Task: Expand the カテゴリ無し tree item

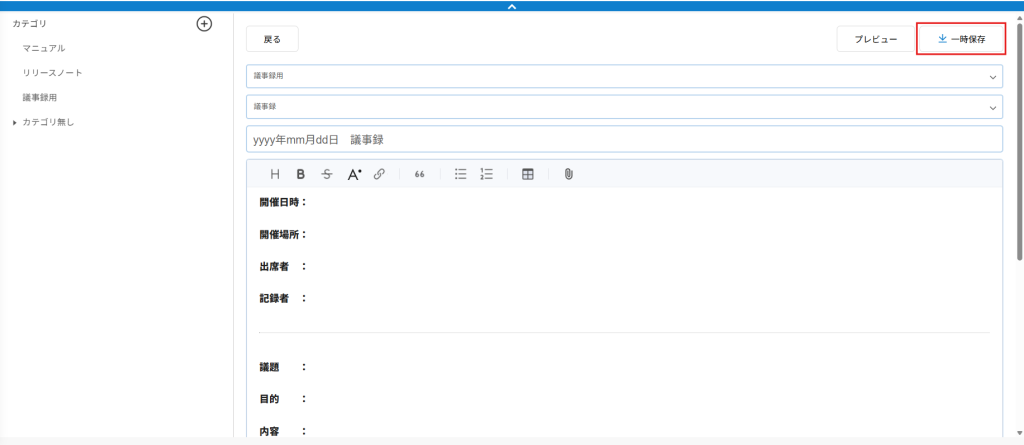Action: [14, 123]
